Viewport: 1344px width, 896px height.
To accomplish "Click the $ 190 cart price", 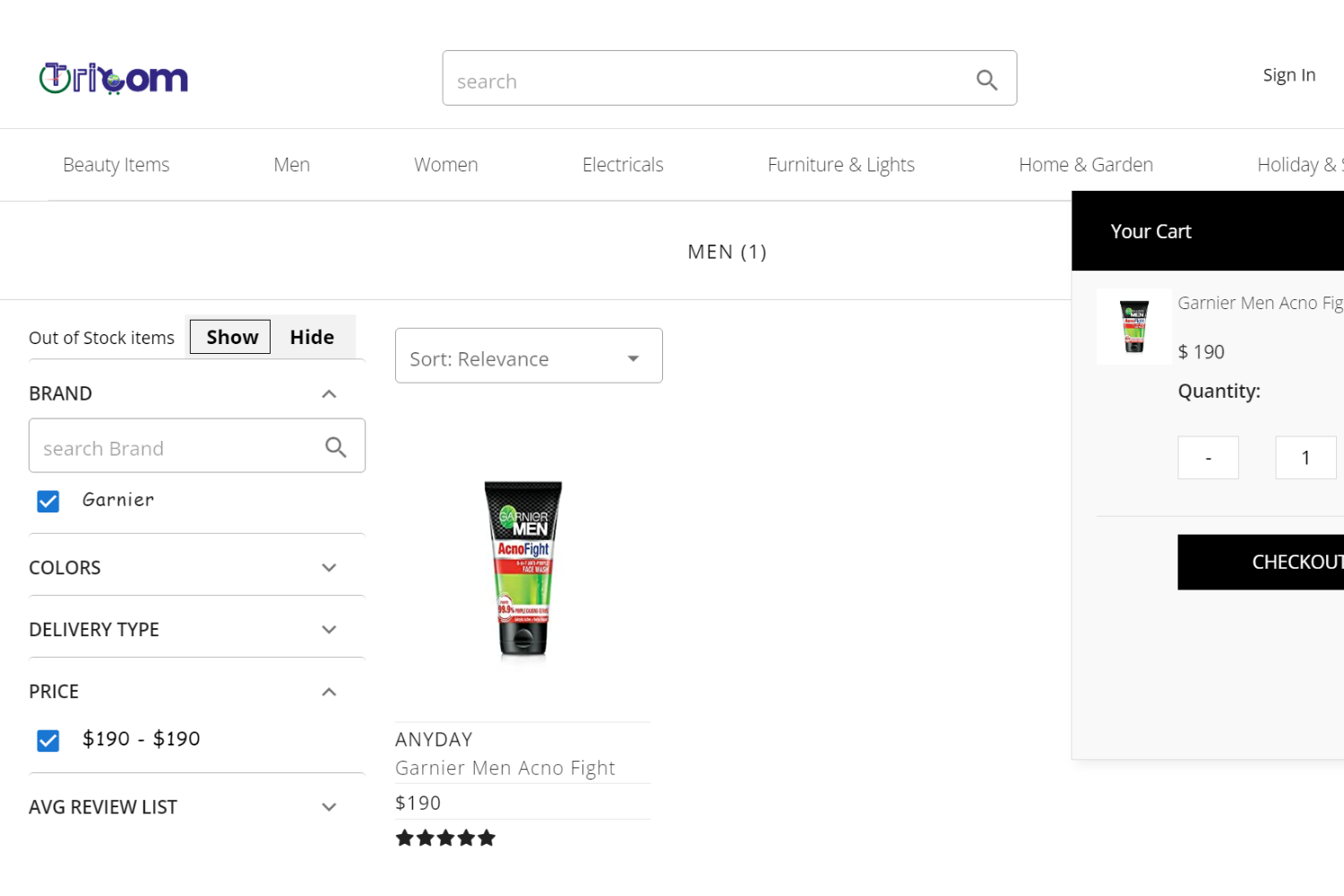I will (1202, 352).
